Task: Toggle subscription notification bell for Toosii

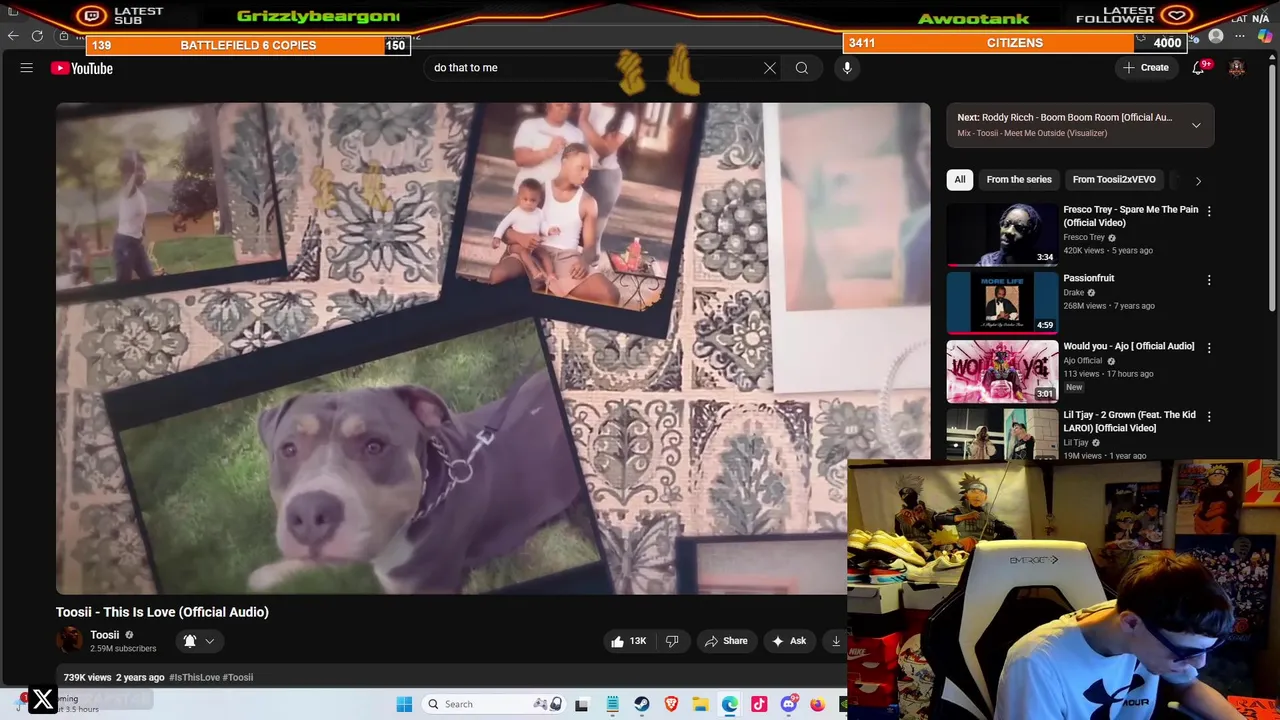Action: pyautogui.click(x=190, y=641)
